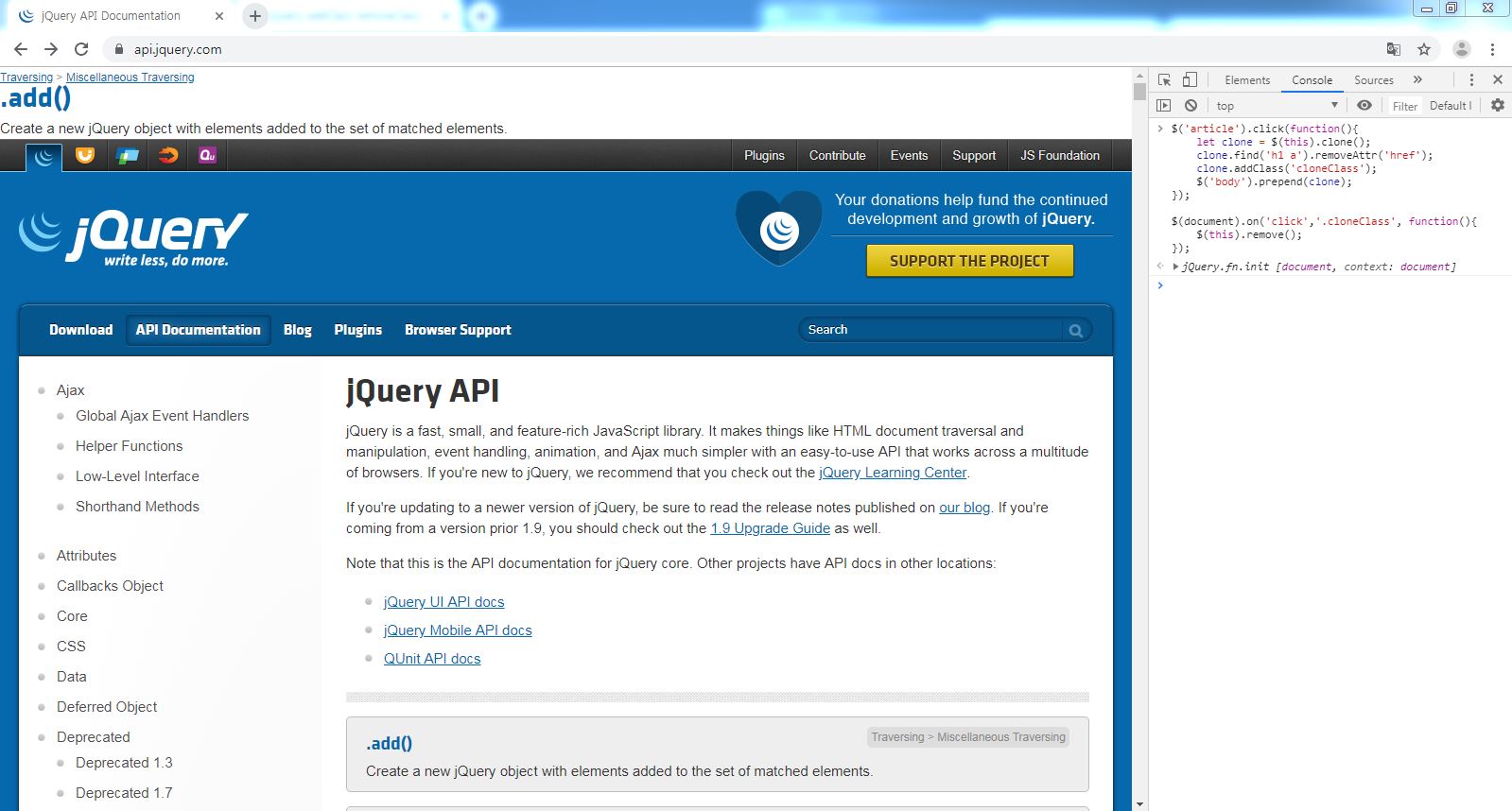Click the browser back arrow
This screenshot has width=1512, height=811.
pyautogui.click(x=21, y=49)
